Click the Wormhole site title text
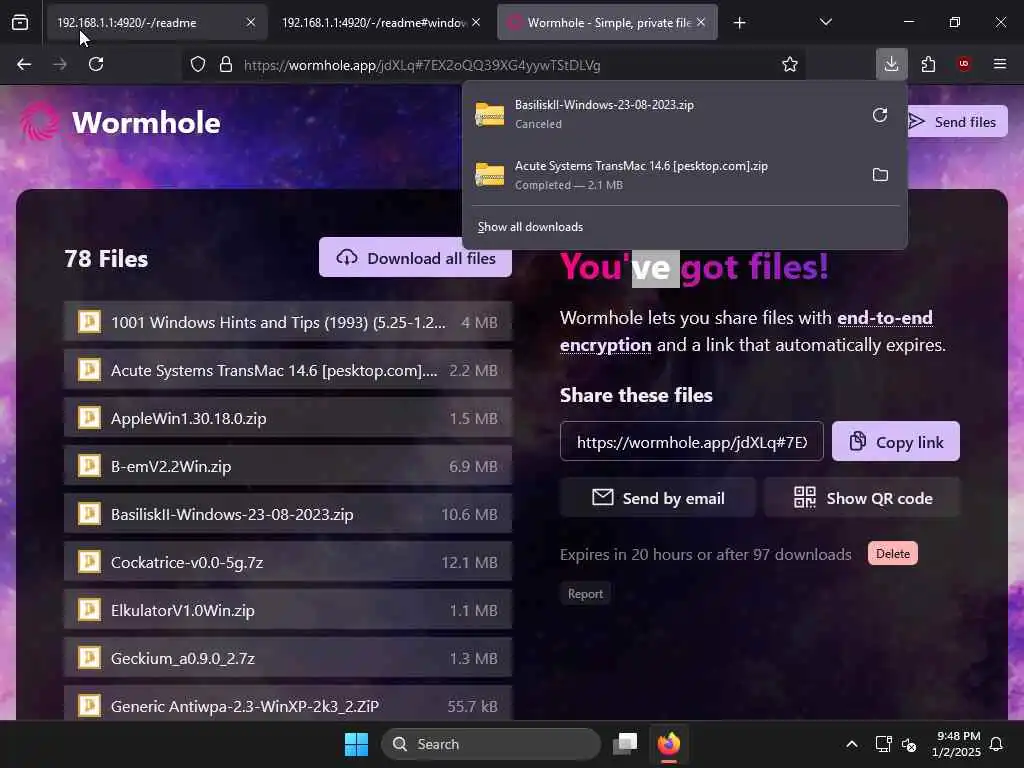Viewport: 1024px width, 768px height. pyautogui.click(x=146, y=122)
